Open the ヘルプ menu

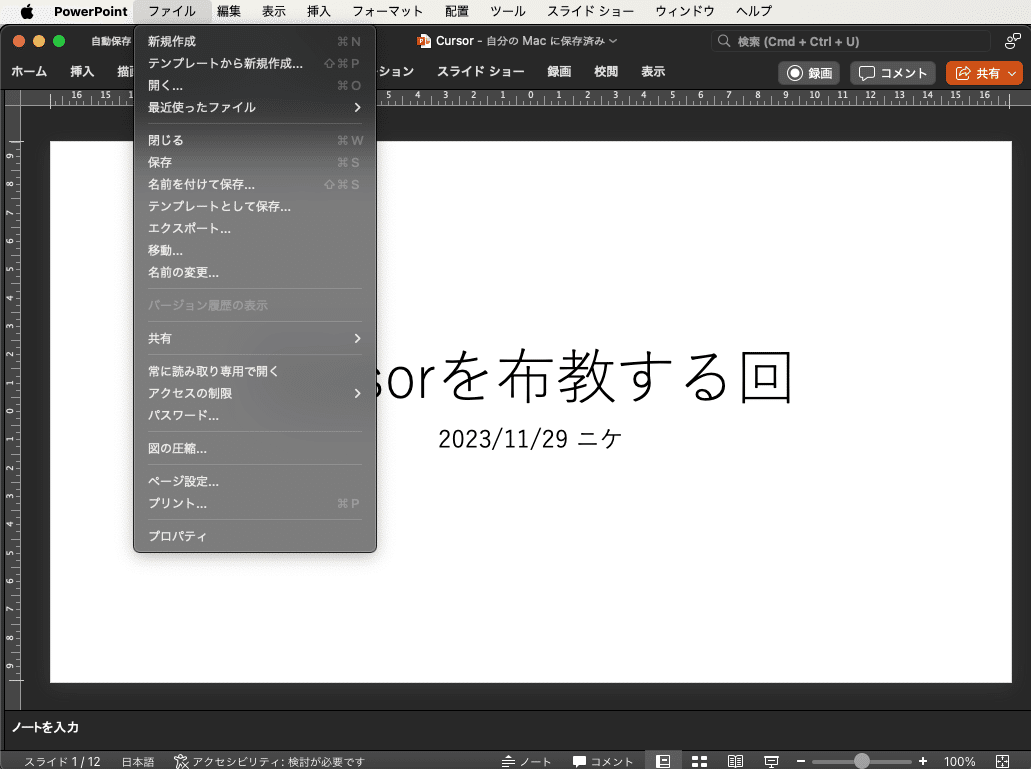point(754,11)
